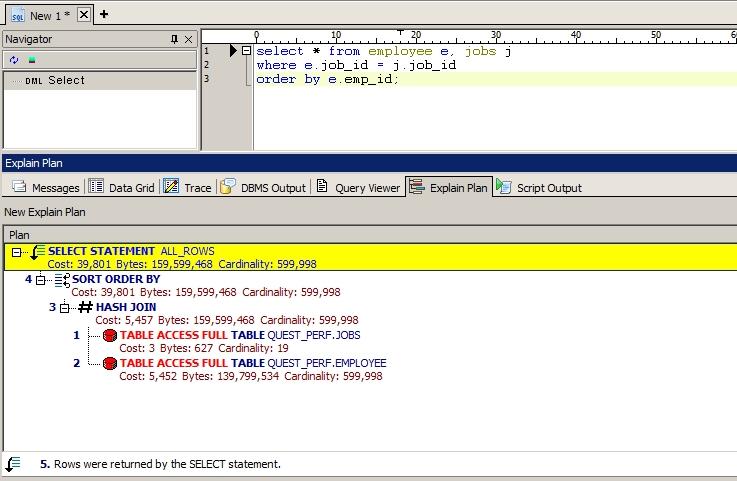Image resolution: width=737 pixels, height=481 pixels.
Task: Close the New 1 editor tab
Action: (x=84, y=15)
